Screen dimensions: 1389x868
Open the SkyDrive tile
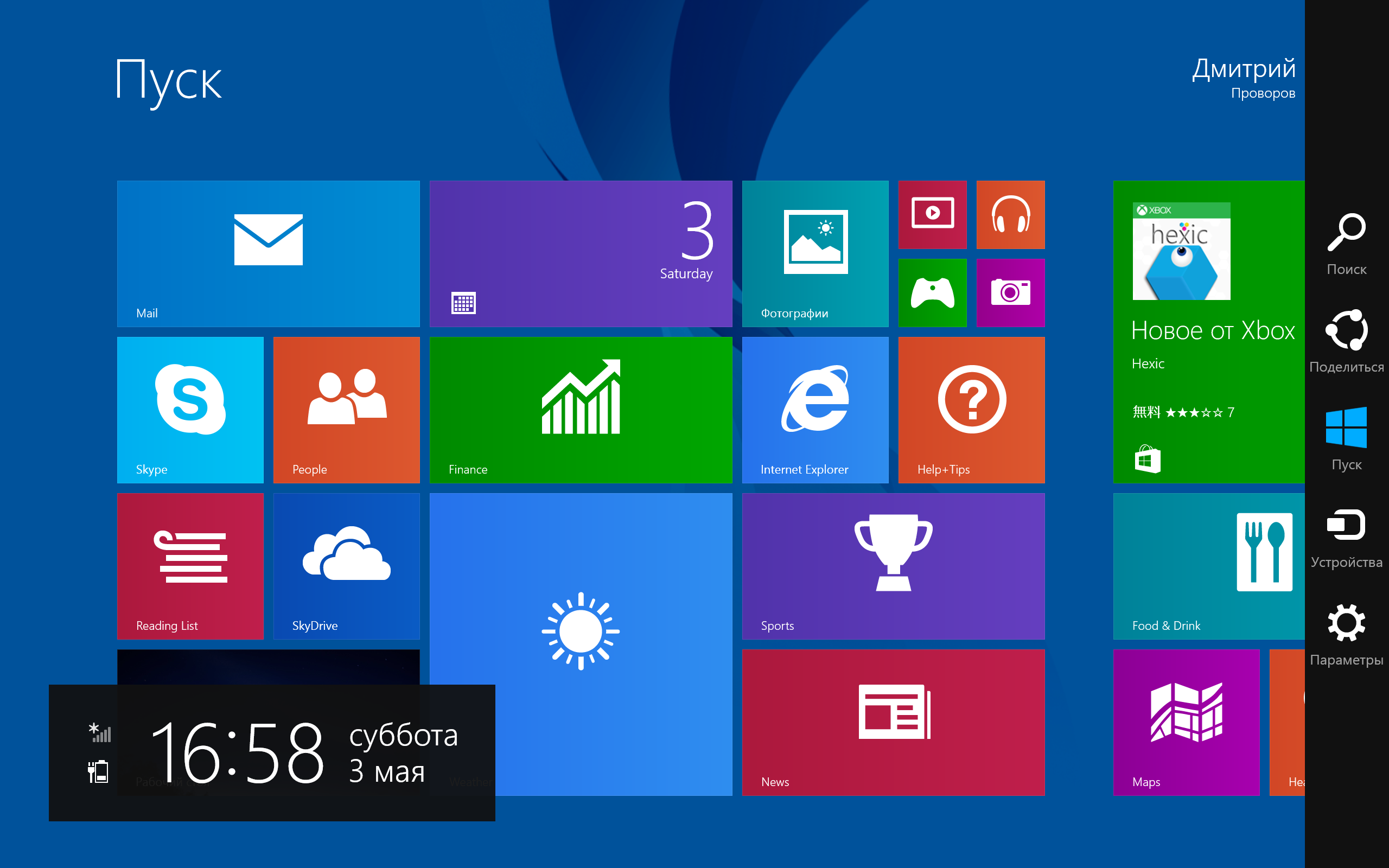pos(347,566)
